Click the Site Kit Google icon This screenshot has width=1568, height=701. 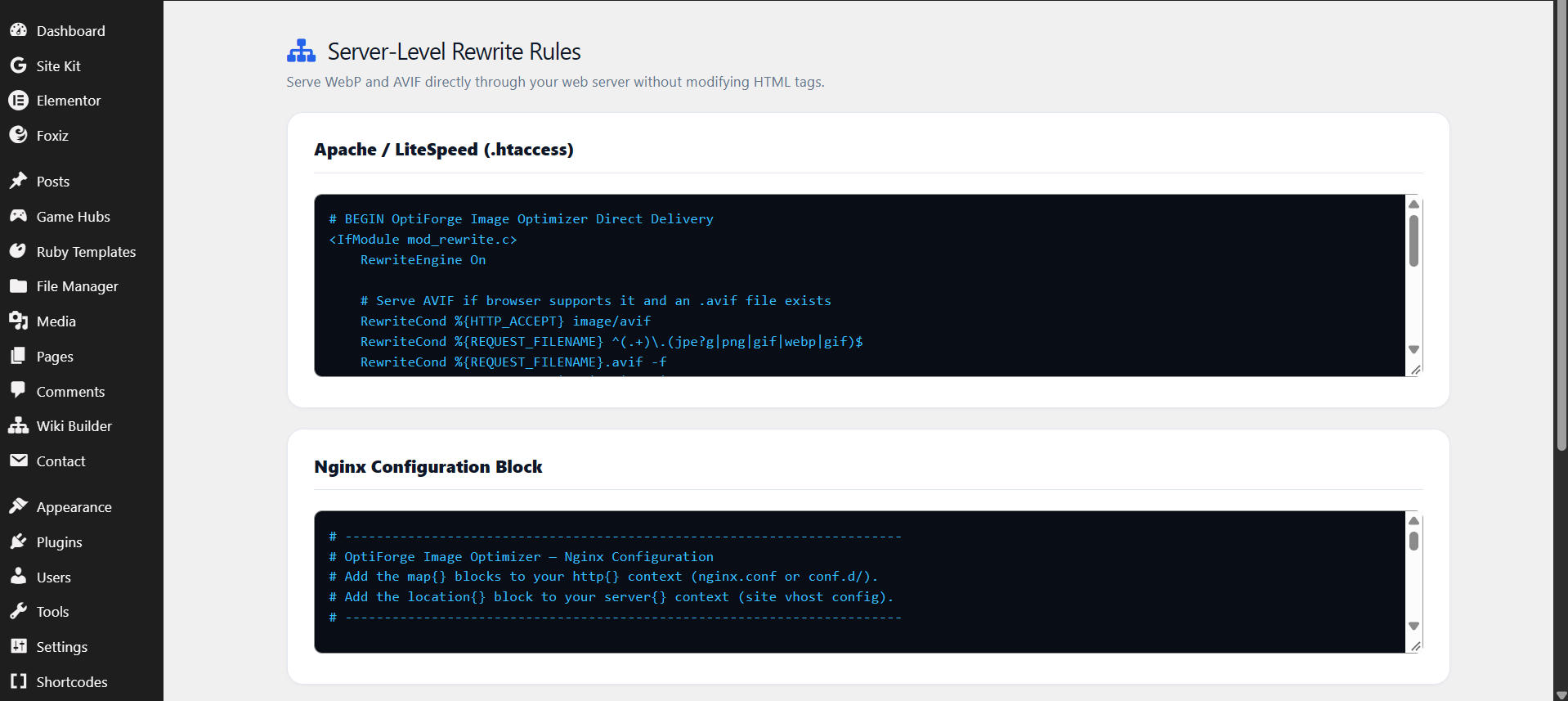click(x=18, y=65)
